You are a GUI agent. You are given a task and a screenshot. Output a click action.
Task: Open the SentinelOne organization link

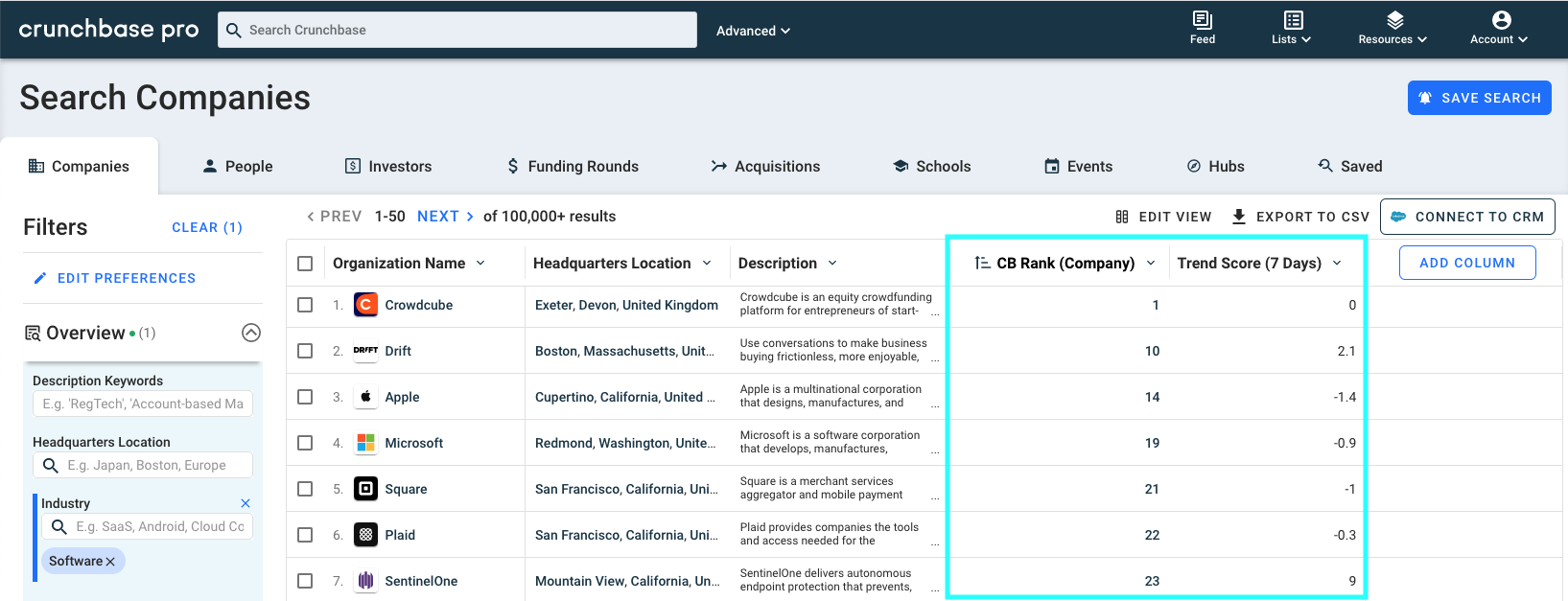(x=421, y=581)
